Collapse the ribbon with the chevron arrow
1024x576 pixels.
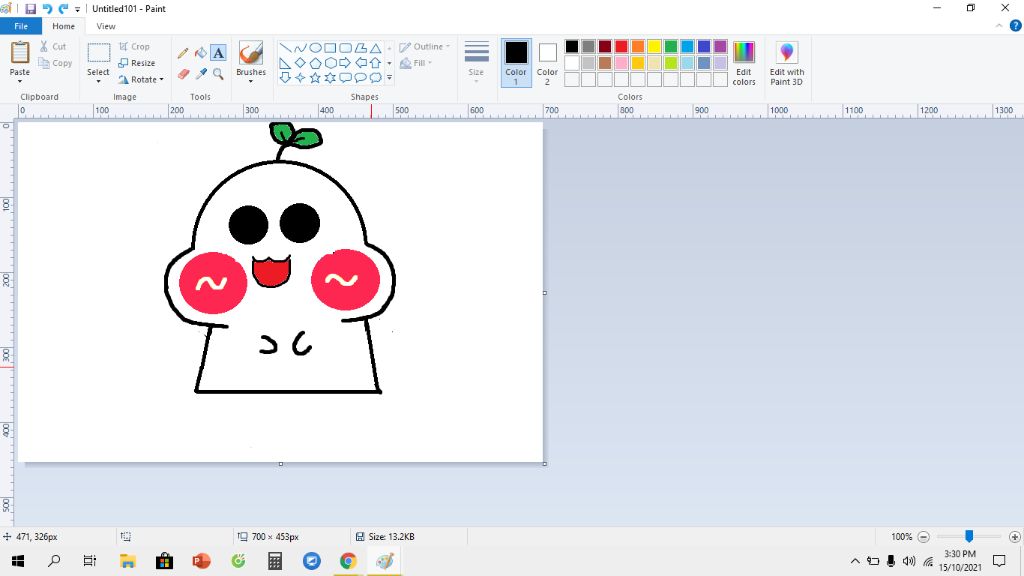pyautogui.click(x=1000, y=26)
